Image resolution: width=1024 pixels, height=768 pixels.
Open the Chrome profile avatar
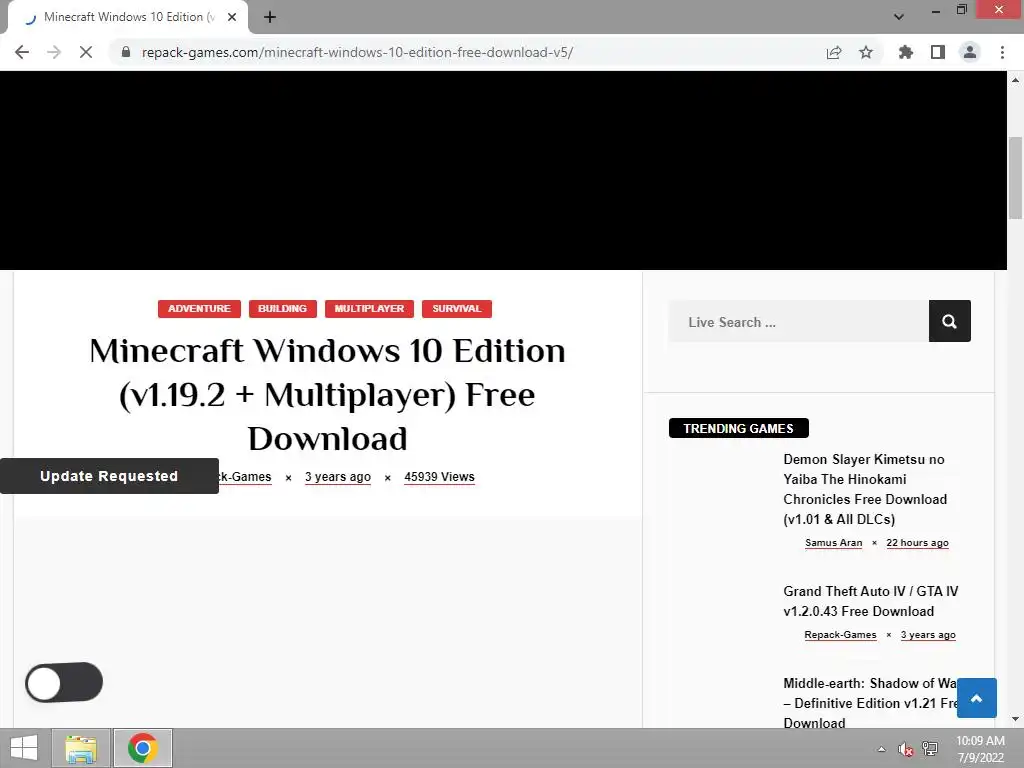click(970, 52)
